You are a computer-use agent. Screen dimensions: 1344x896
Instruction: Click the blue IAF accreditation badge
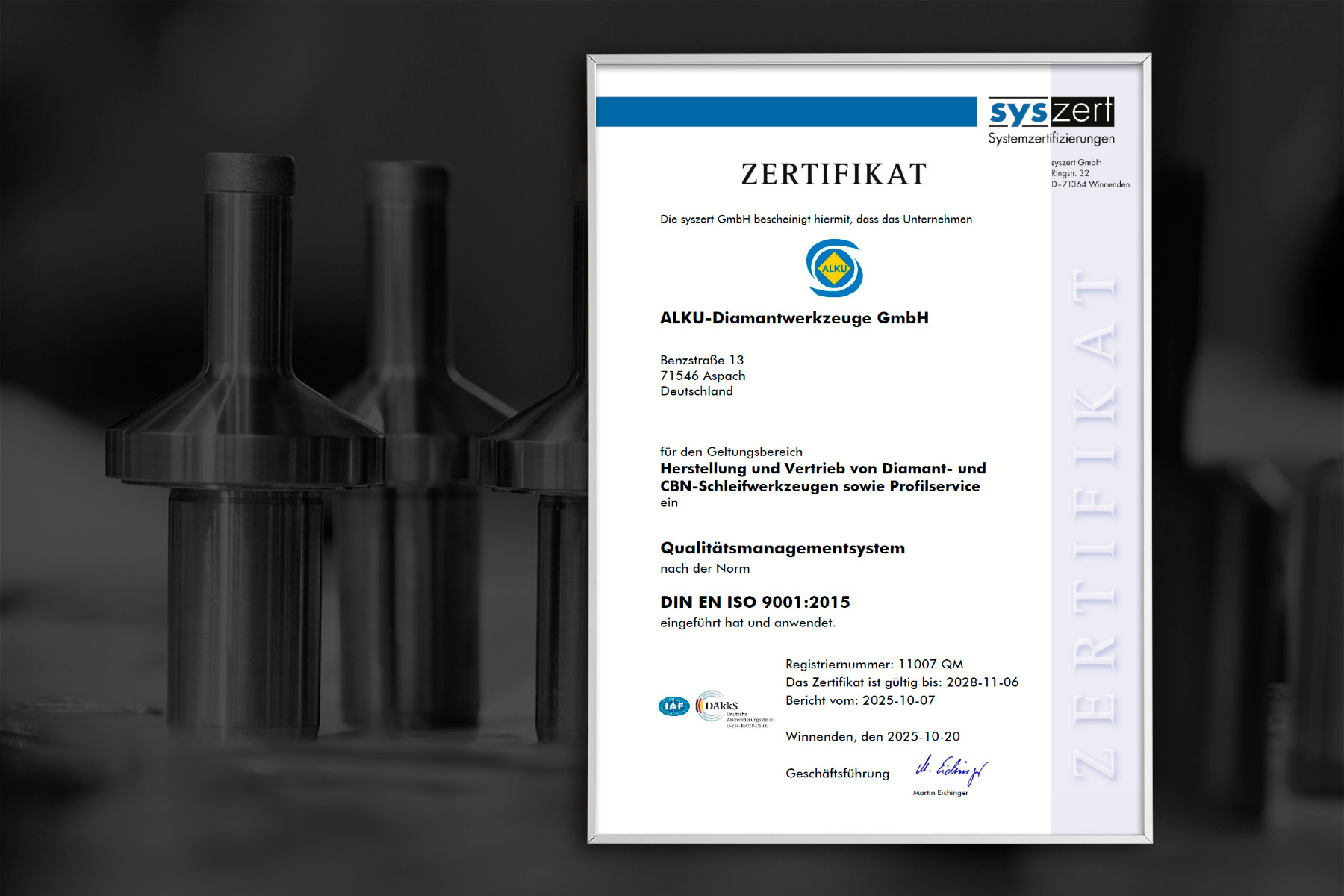click(673, 706)
